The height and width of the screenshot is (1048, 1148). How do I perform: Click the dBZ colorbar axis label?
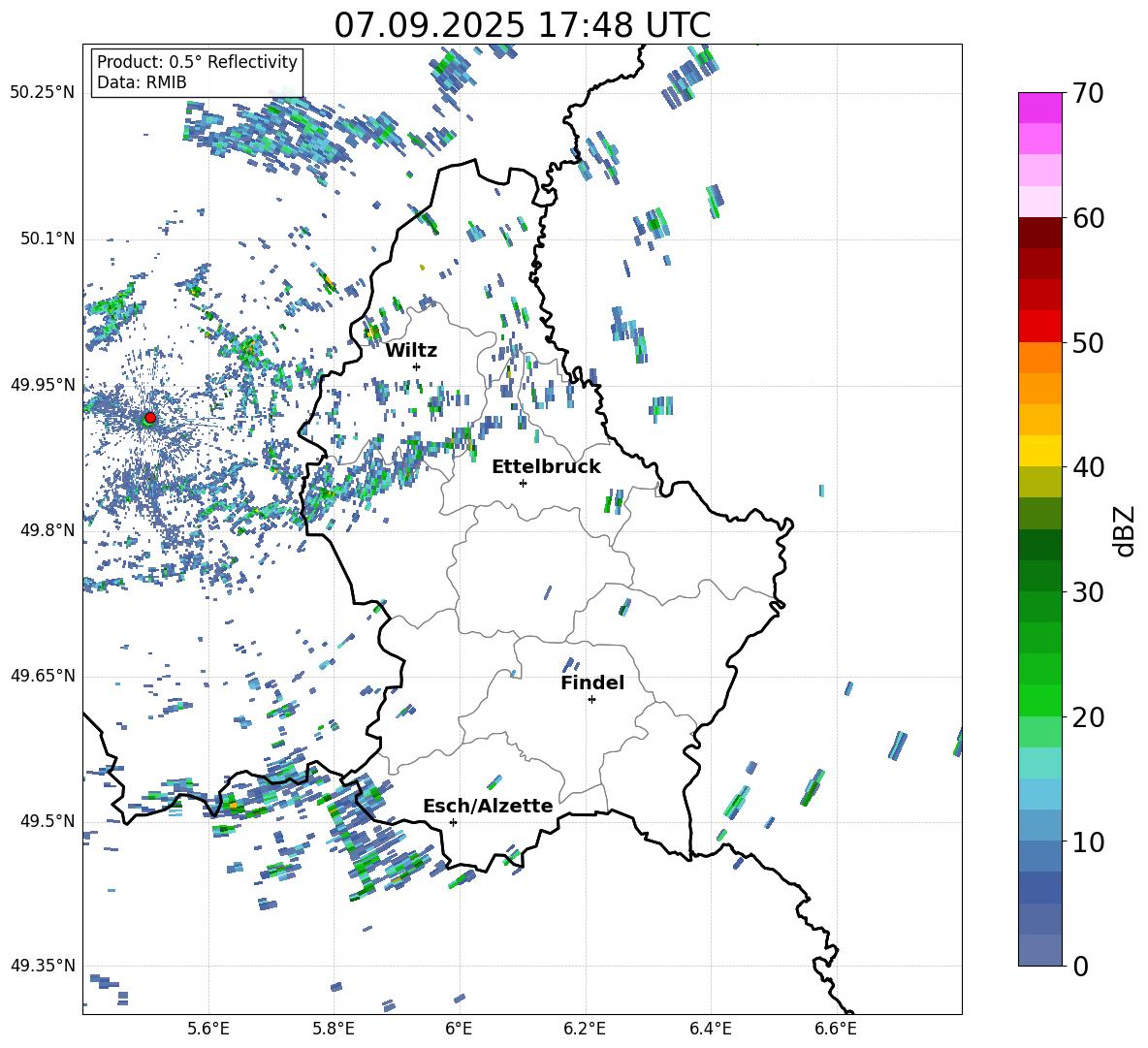(x=1126, y=530)
